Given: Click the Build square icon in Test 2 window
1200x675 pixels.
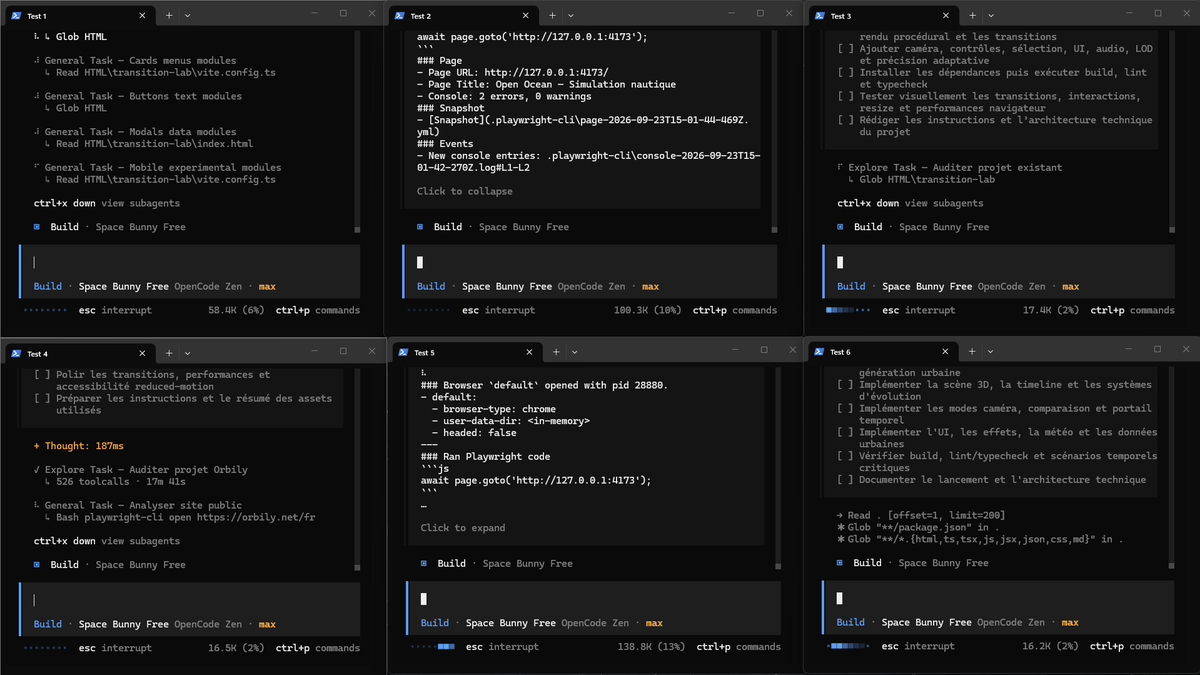Looking at the screenshot, I should [420, 227].
